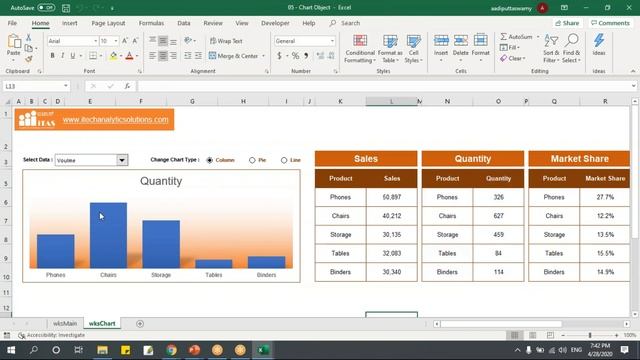Switch to the Formulas tab
This screenshot has width=640, height=360.
[151, 23]
